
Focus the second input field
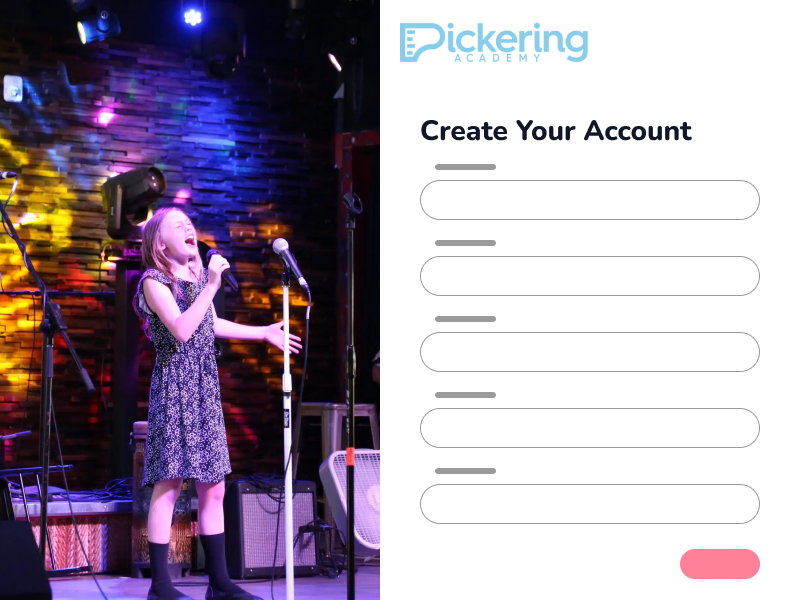pos(590,276)
